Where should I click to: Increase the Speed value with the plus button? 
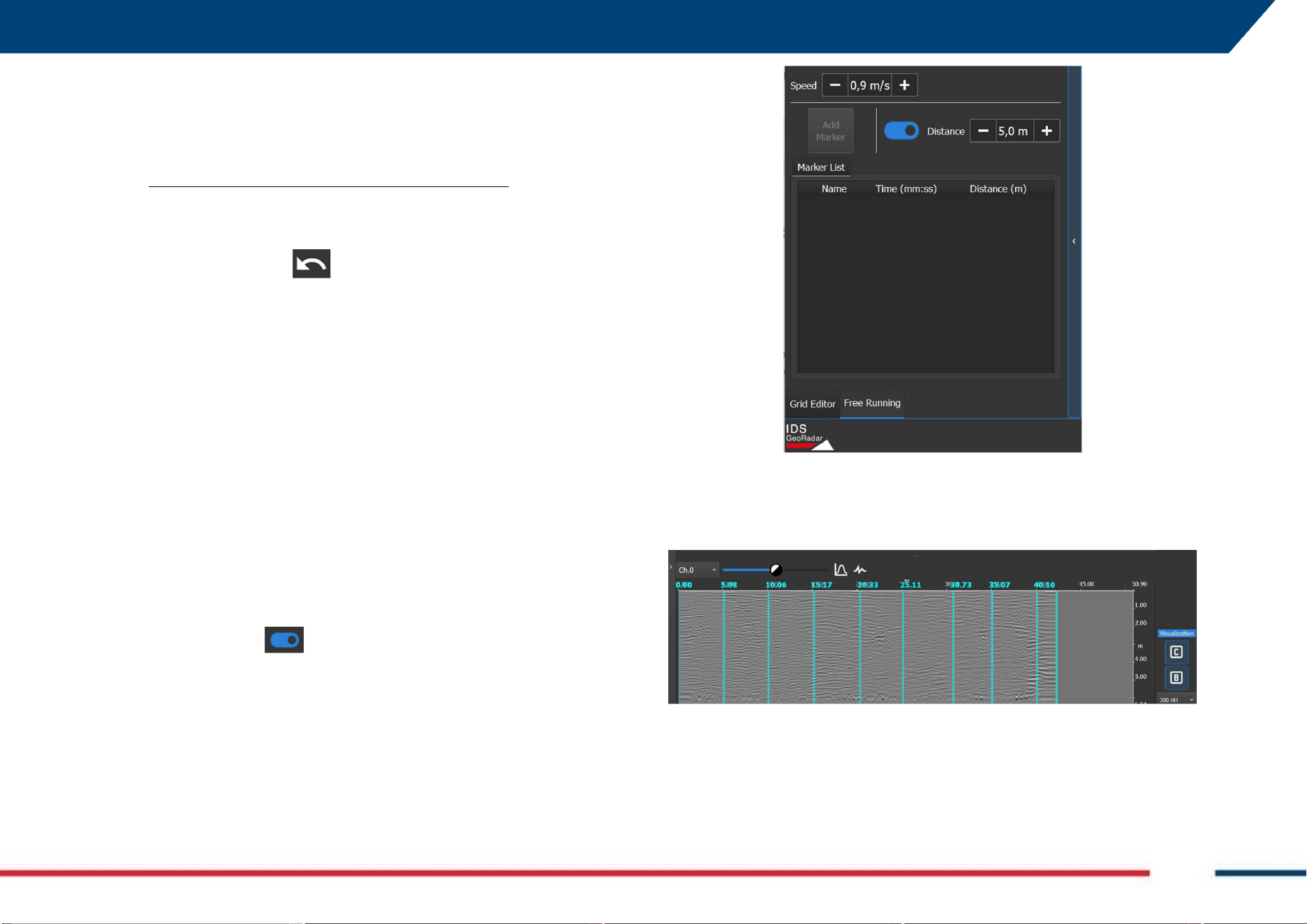tap(904, 85)
